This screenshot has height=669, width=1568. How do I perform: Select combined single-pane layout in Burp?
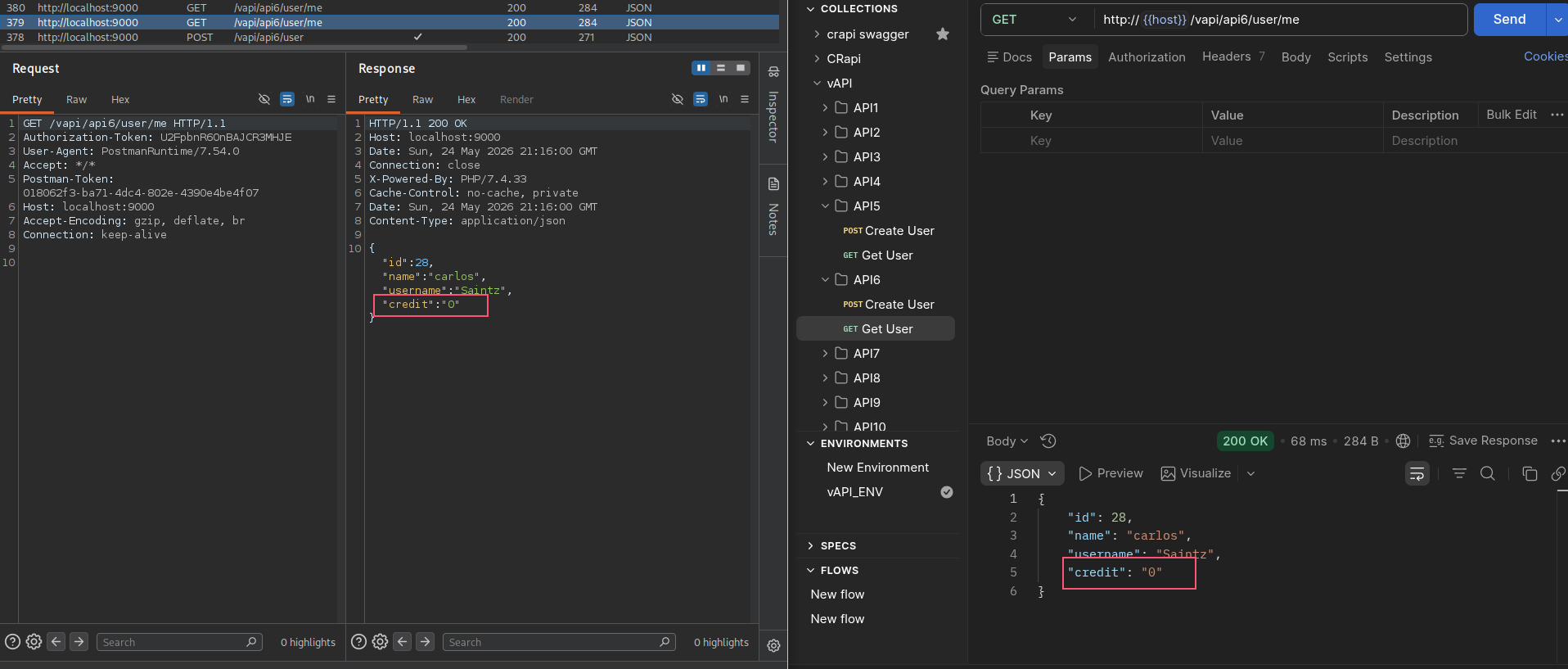click(x=741, y=68)
